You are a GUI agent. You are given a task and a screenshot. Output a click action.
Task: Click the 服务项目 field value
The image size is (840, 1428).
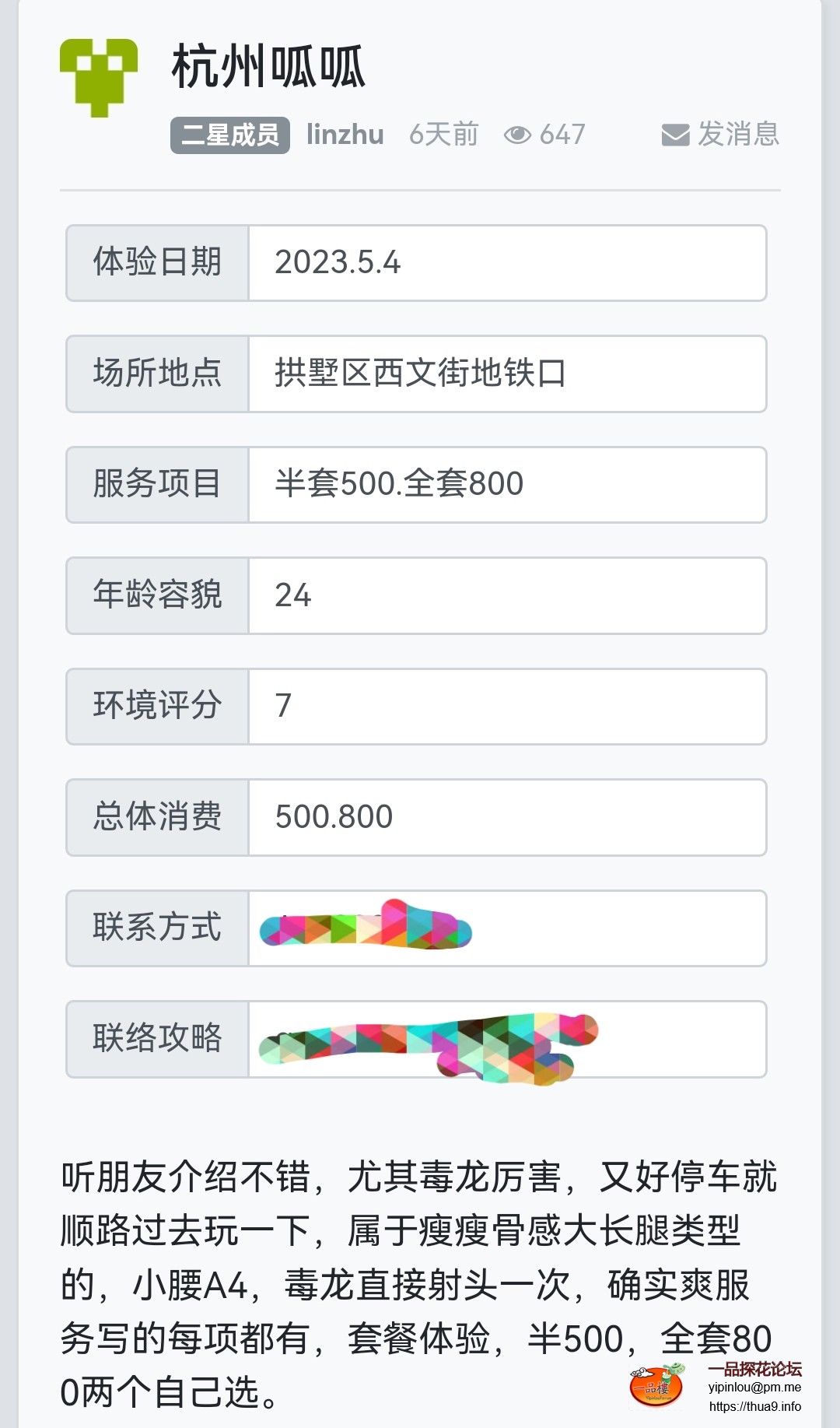[399, 484]
